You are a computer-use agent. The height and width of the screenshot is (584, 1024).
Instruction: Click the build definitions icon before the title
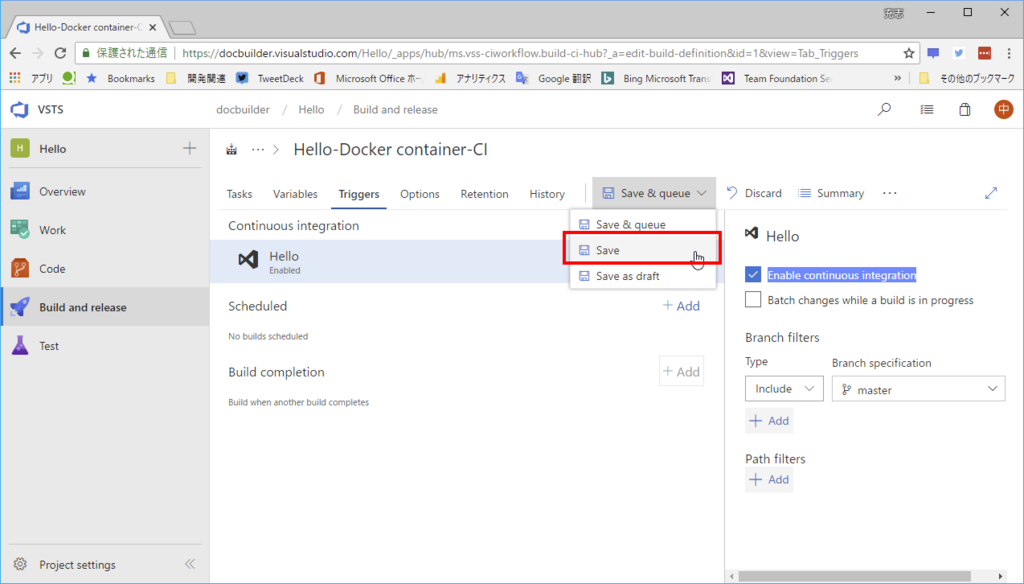tap(231, 150)
